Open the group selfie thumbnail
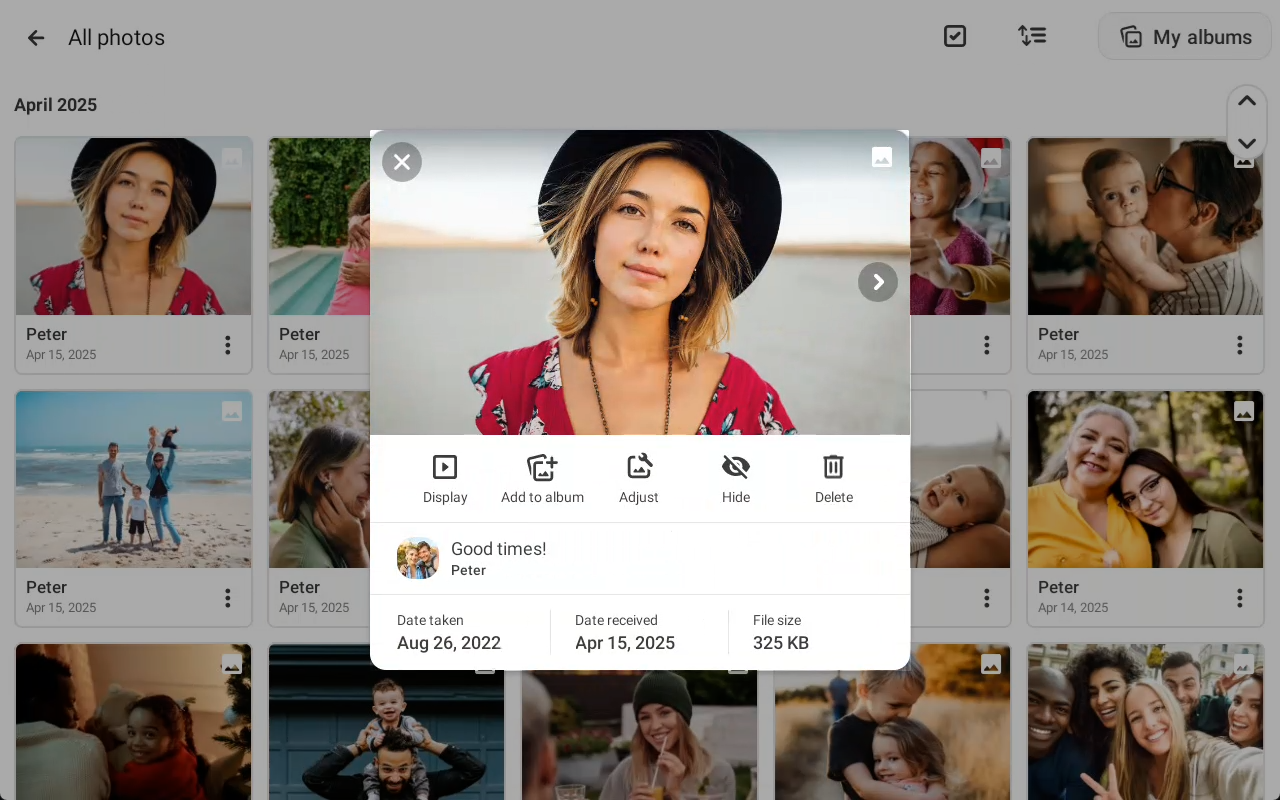This screenshot has height=800, width=1280. tap(1145, 722)
